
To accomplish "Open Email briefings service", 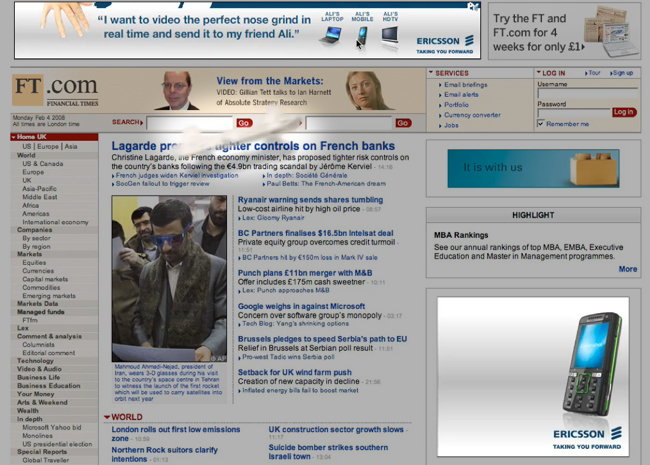I will pos(466,85).
